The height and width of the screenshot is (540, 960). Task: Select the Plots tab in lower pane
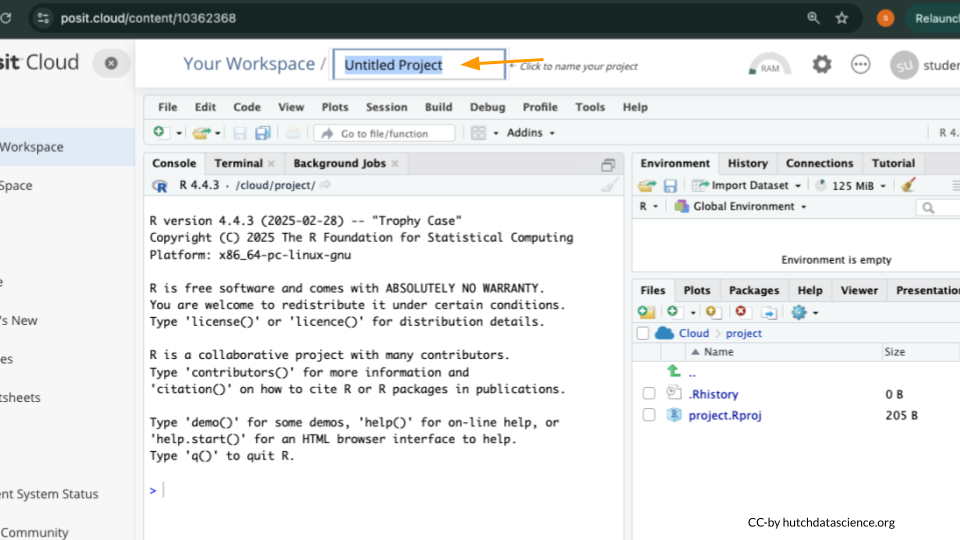(697, 290)
